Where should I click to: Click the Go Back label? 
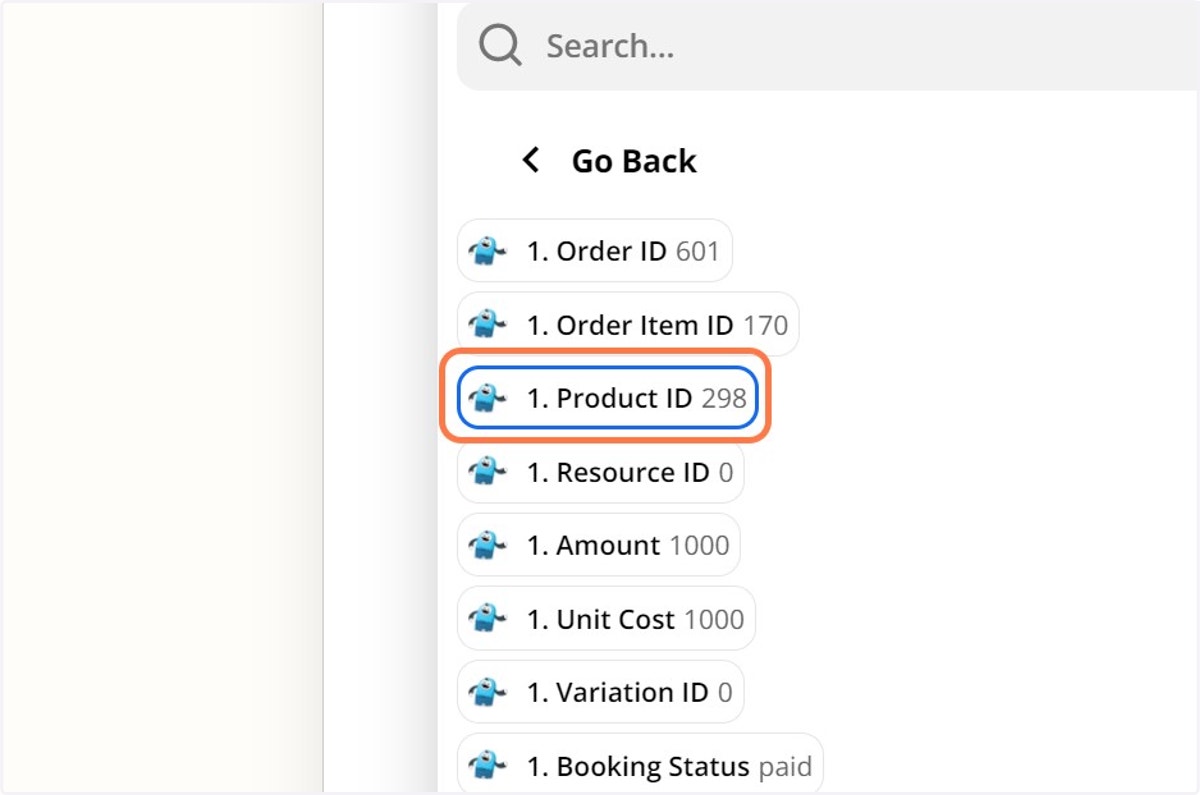[x=634, y=161]
